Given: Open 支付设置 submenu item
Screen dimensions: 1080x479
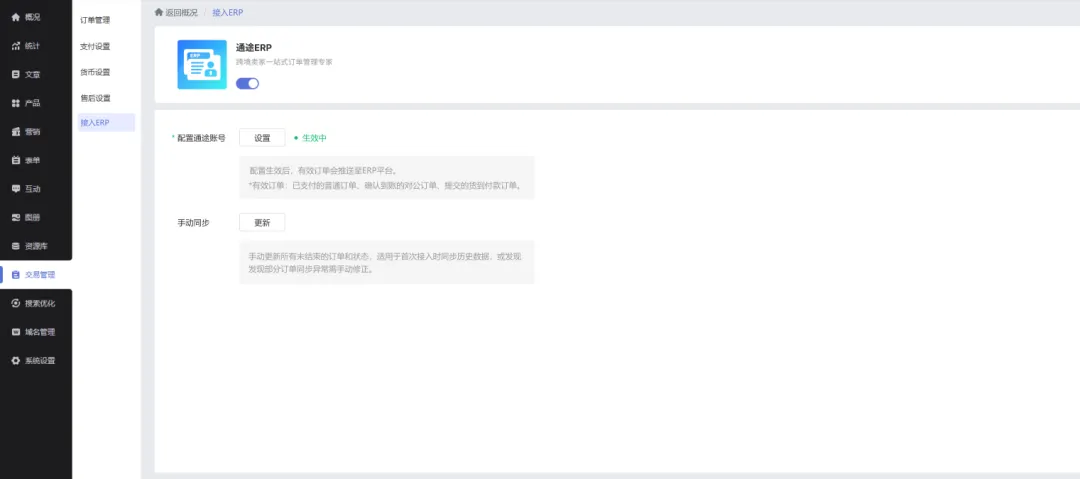Looking at the screenshot, I should tap(95, 47).
